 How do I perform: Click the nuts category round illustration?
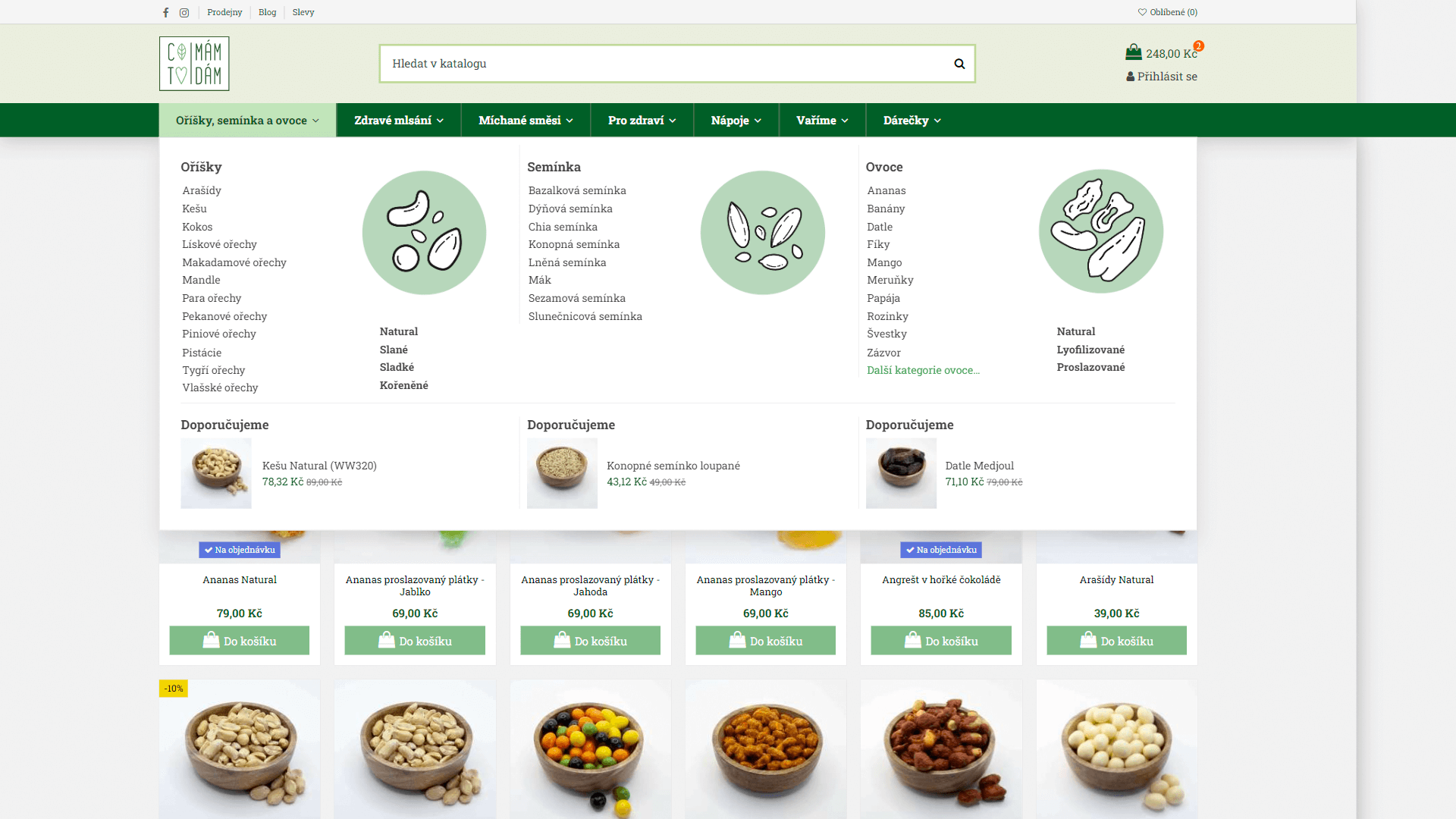(424, 233)
